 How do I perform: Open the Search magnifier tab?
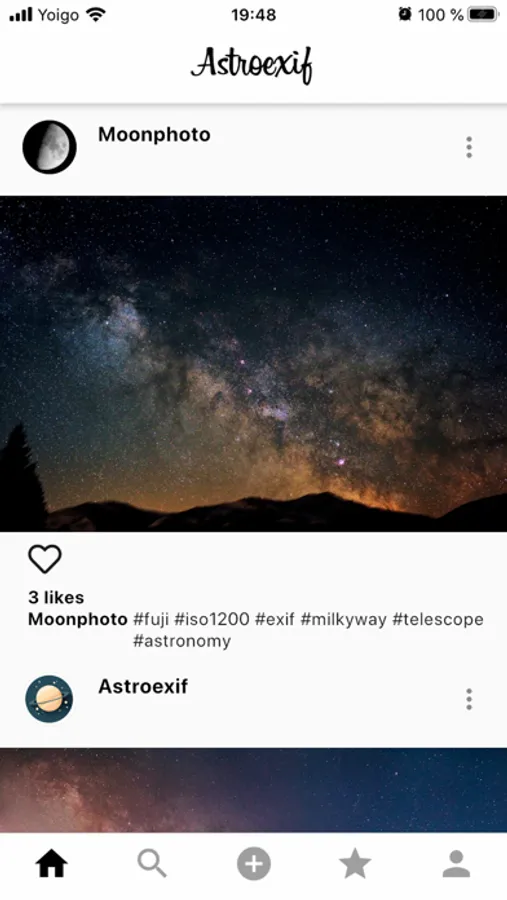tap(152, 863)
